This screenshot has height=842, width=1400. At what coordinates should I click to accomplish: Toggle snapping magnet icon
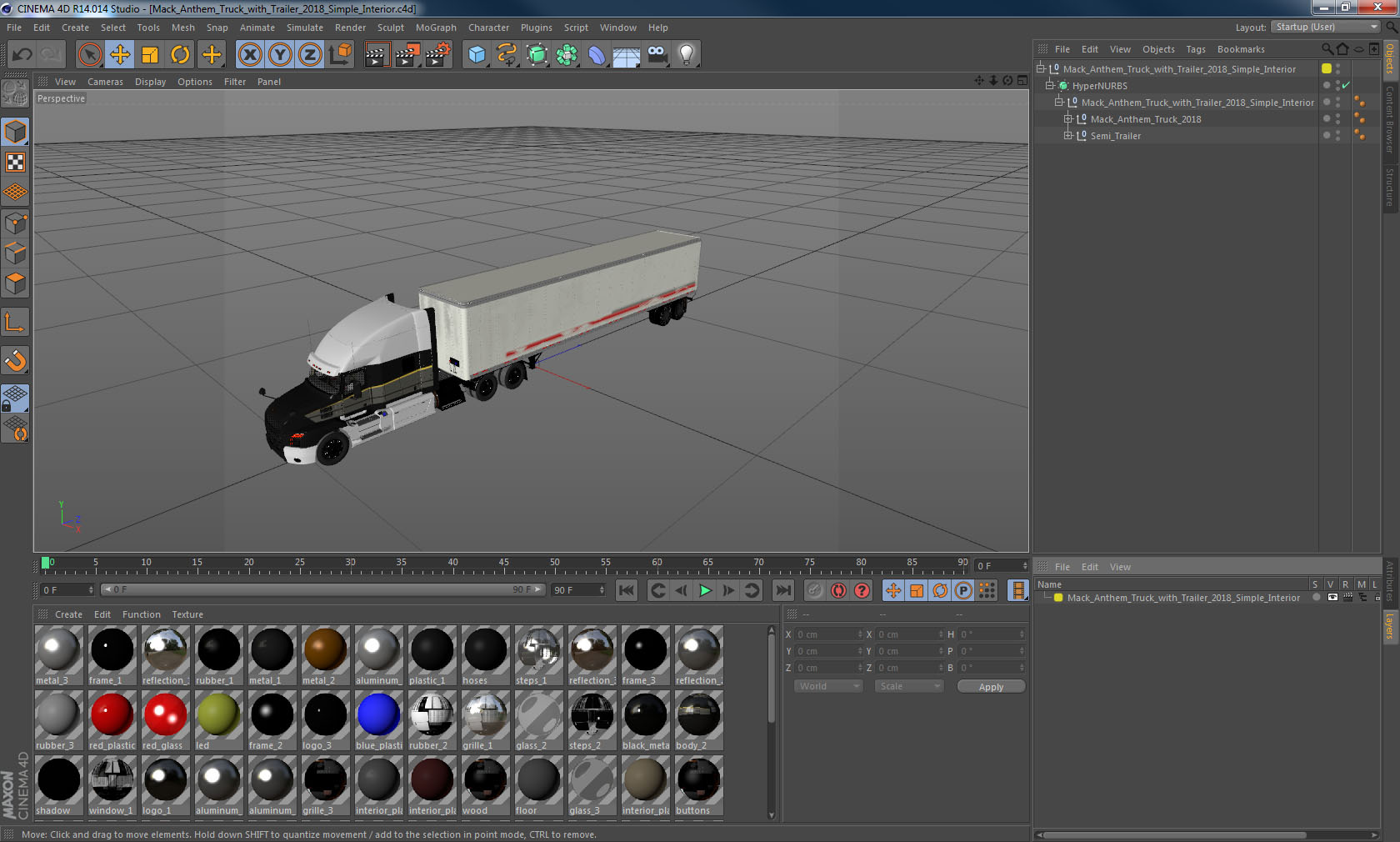[x=15, y=360]
